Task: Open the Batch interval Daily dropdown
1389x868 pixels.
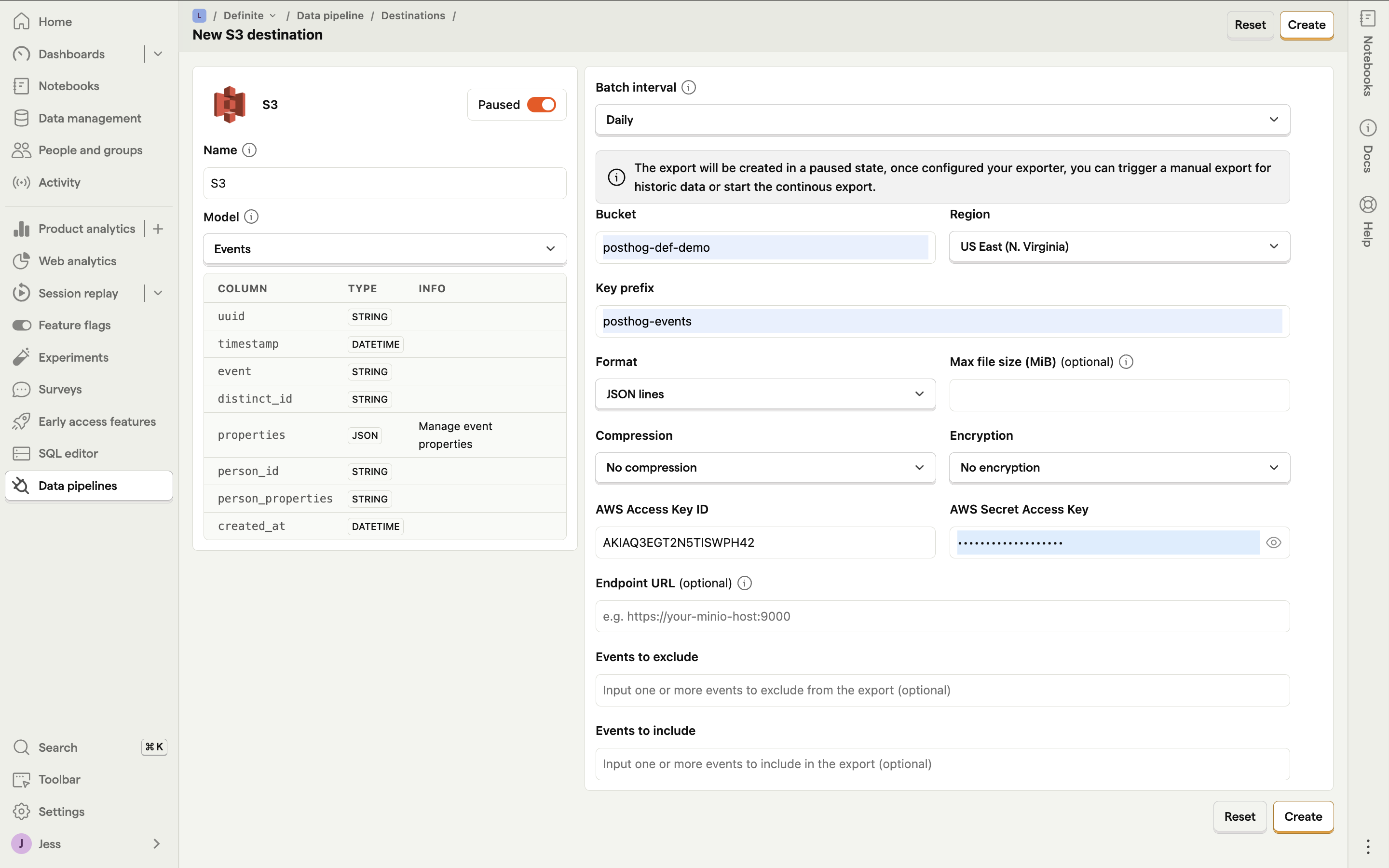Action: pyautogui.click(x=942, y=120)
